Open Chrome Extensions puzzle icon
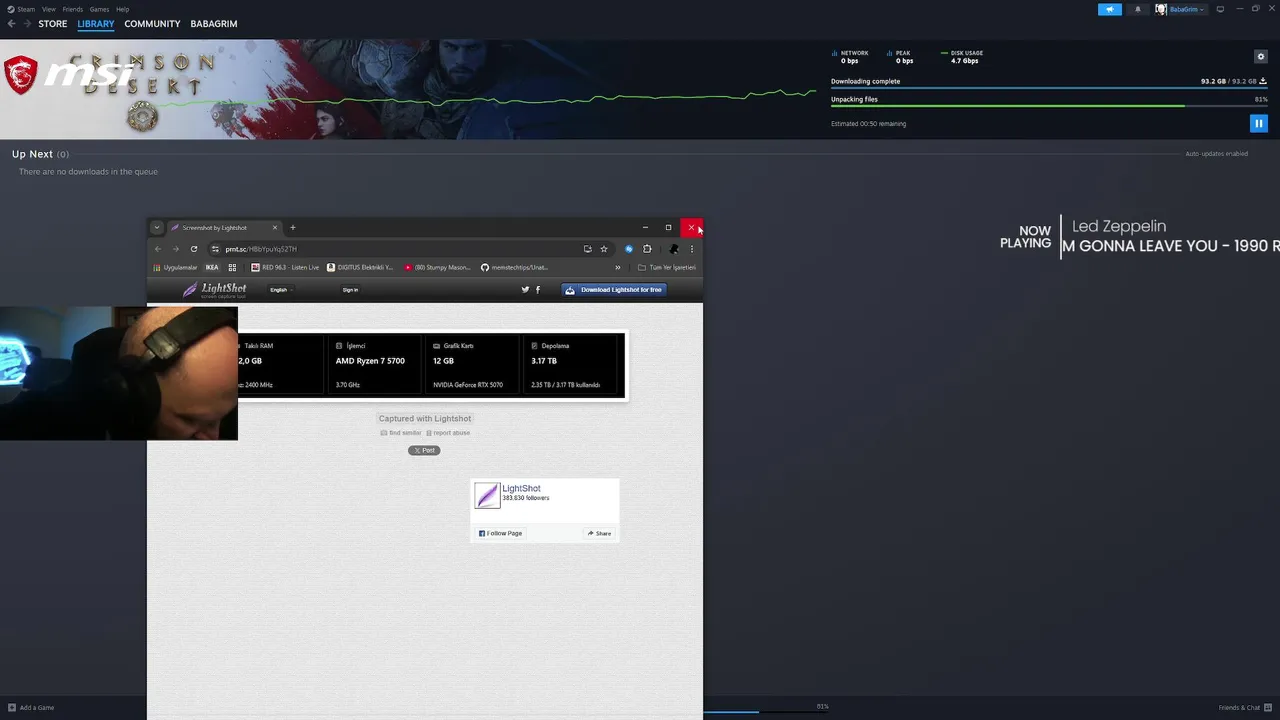Screen dimensions: 1280x720 647,249
